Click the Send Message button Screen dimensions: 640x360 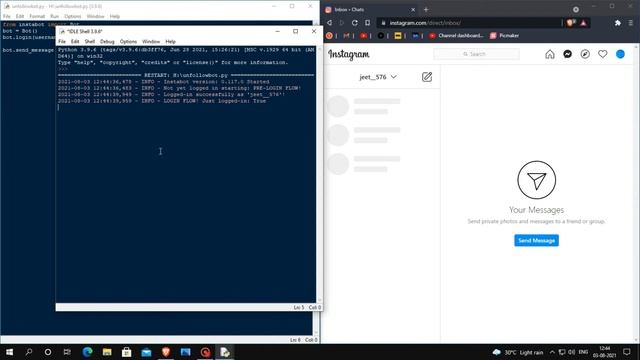click(536, 240)
